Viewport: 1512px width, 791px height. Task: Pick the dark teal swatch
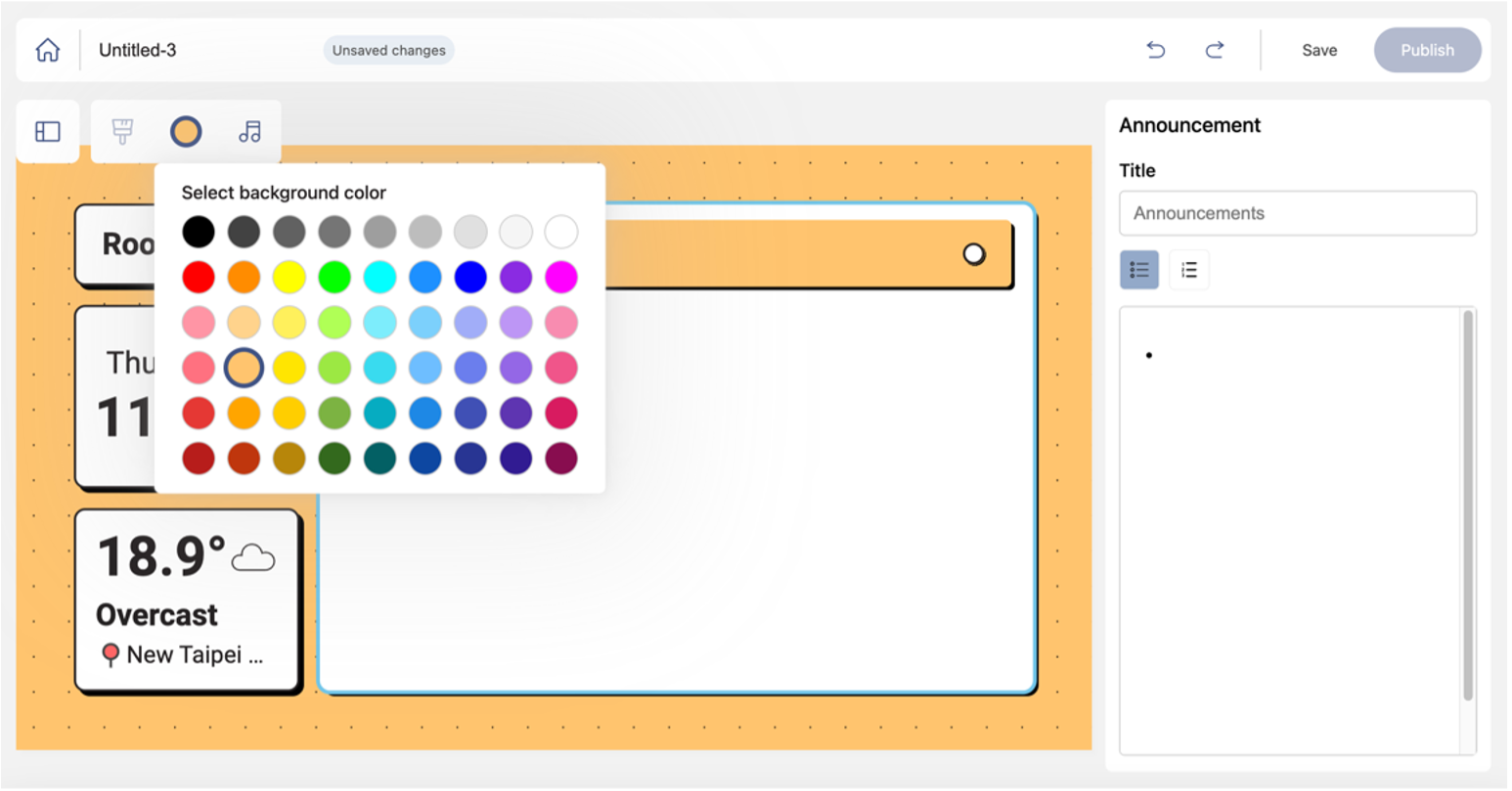coord(379,458)
